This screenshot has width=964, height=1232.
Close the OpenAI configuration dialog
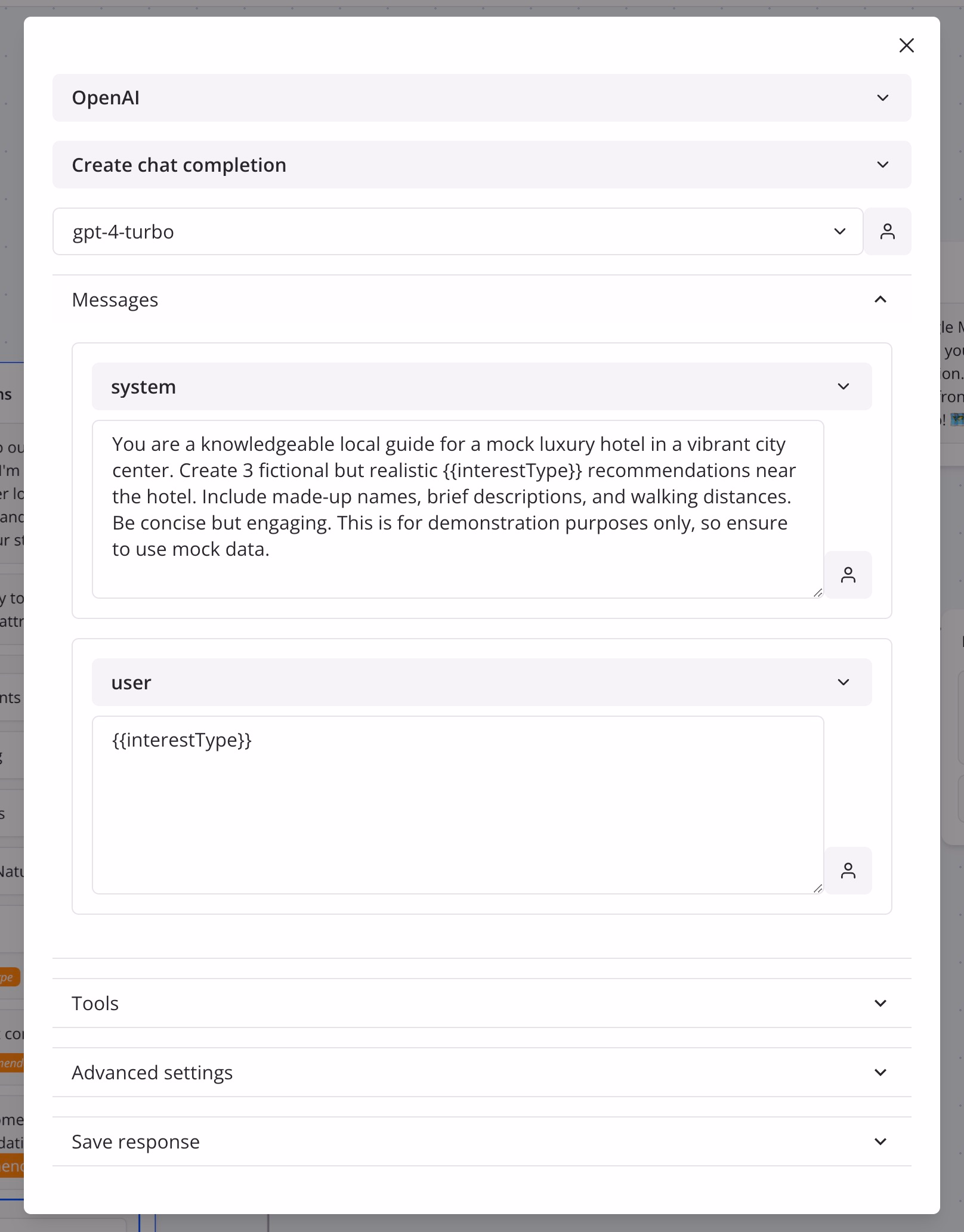[x=906, y=45]
